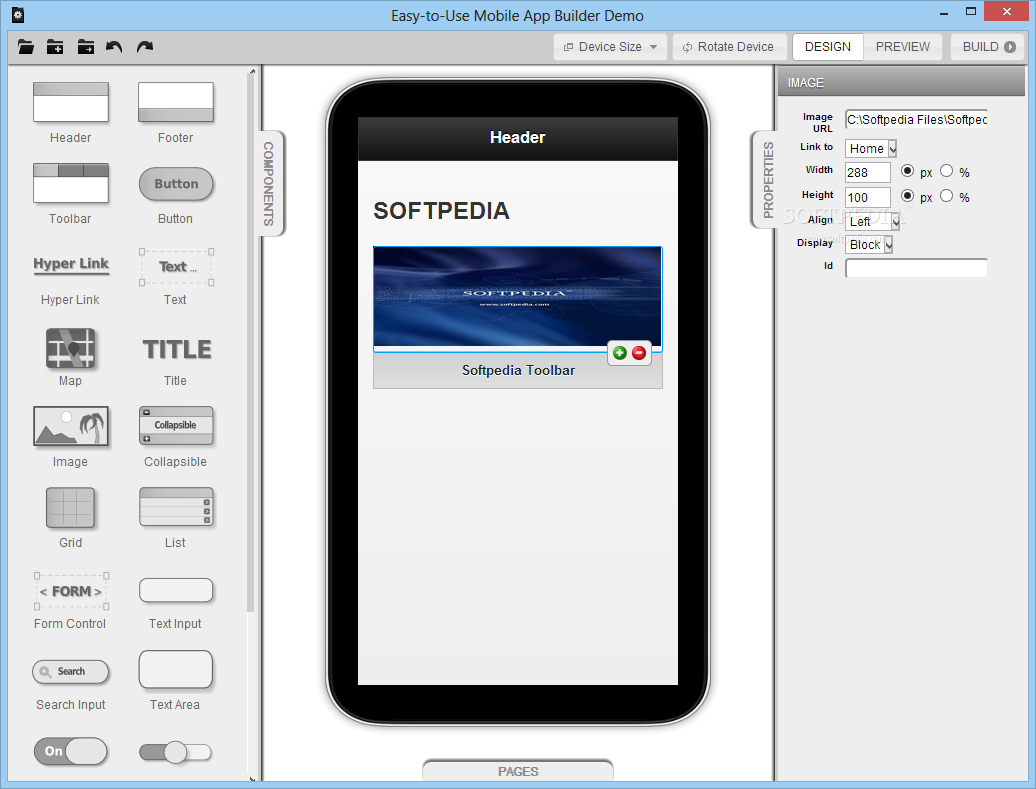The height and width of the screenshot is (789, 1036).
Task: Click the app icon in title bar
Action: 18,15
